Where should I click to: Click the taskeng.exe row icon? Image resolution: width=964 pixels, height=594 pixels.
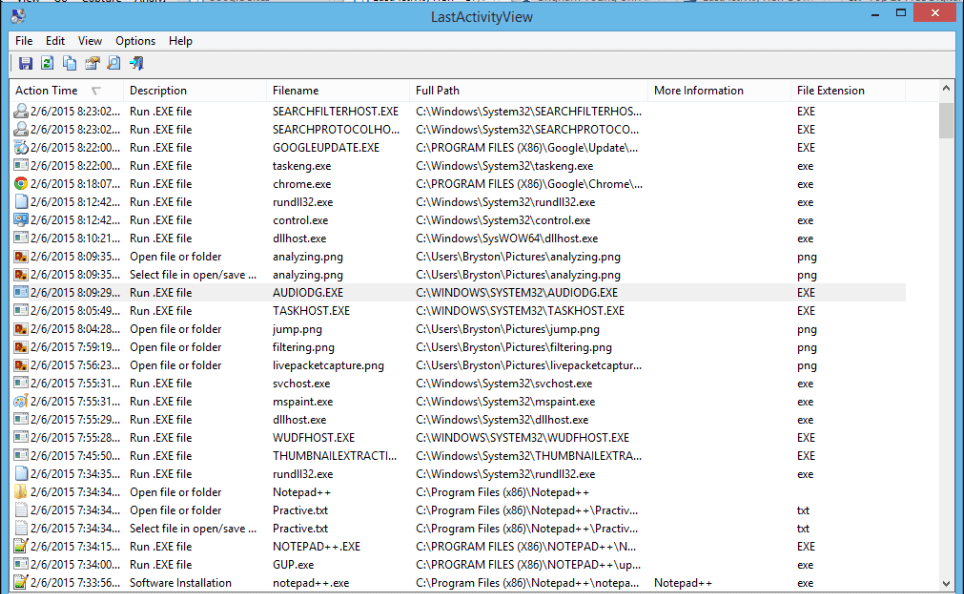(x=21, y=165)
